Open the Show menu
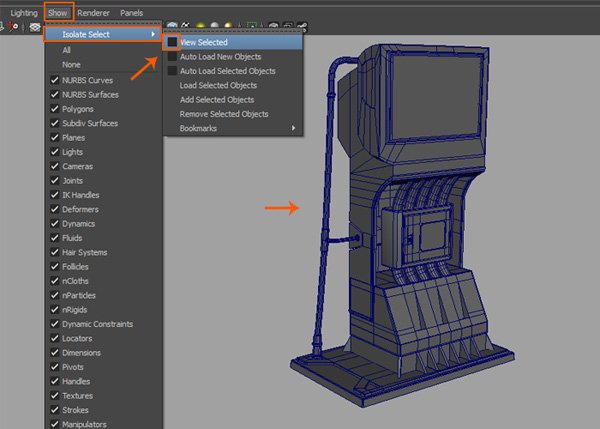 click(57, 13)
